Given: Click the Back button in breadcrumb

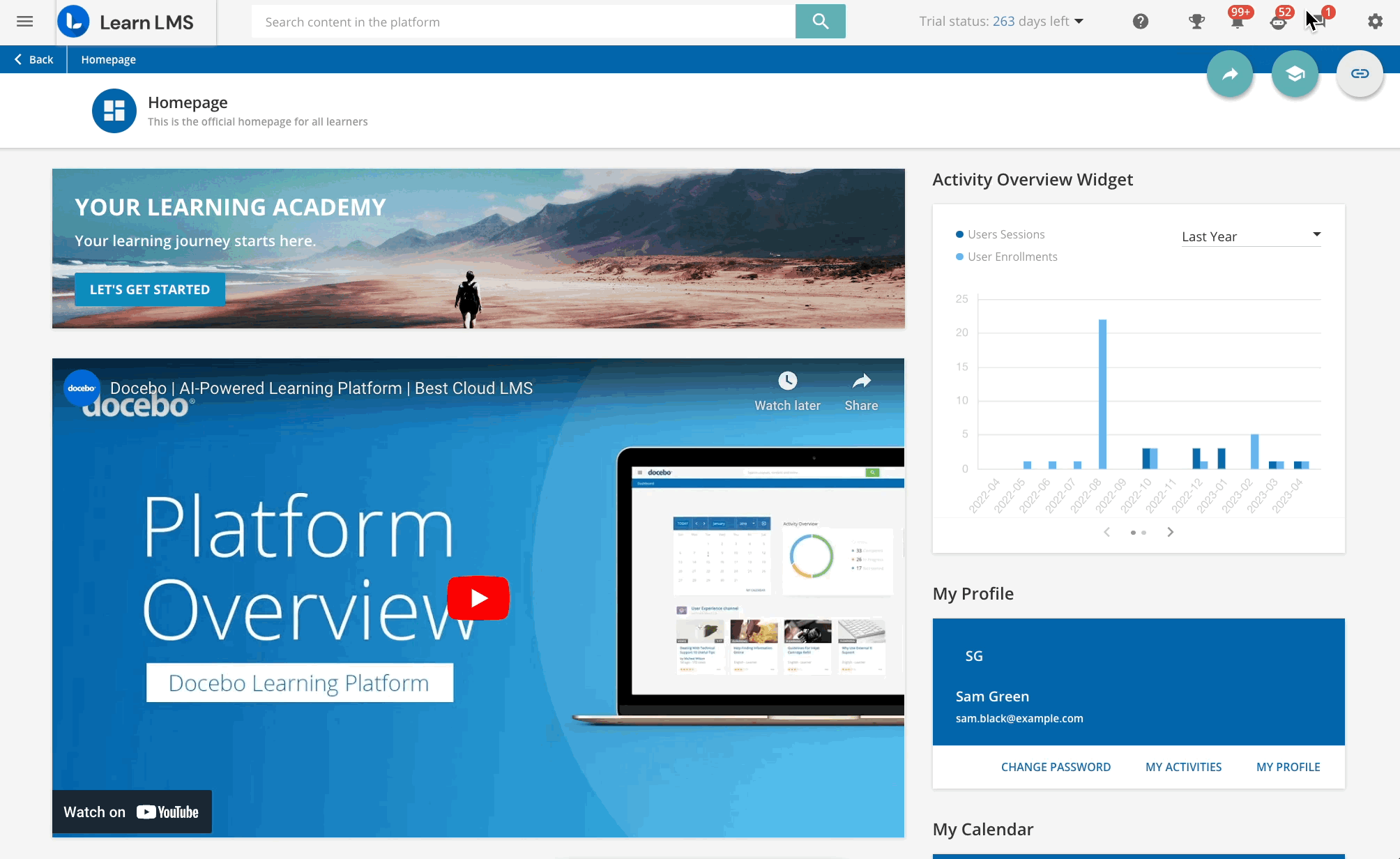Looking at the screenshot, I should click(x=33, y=59).
